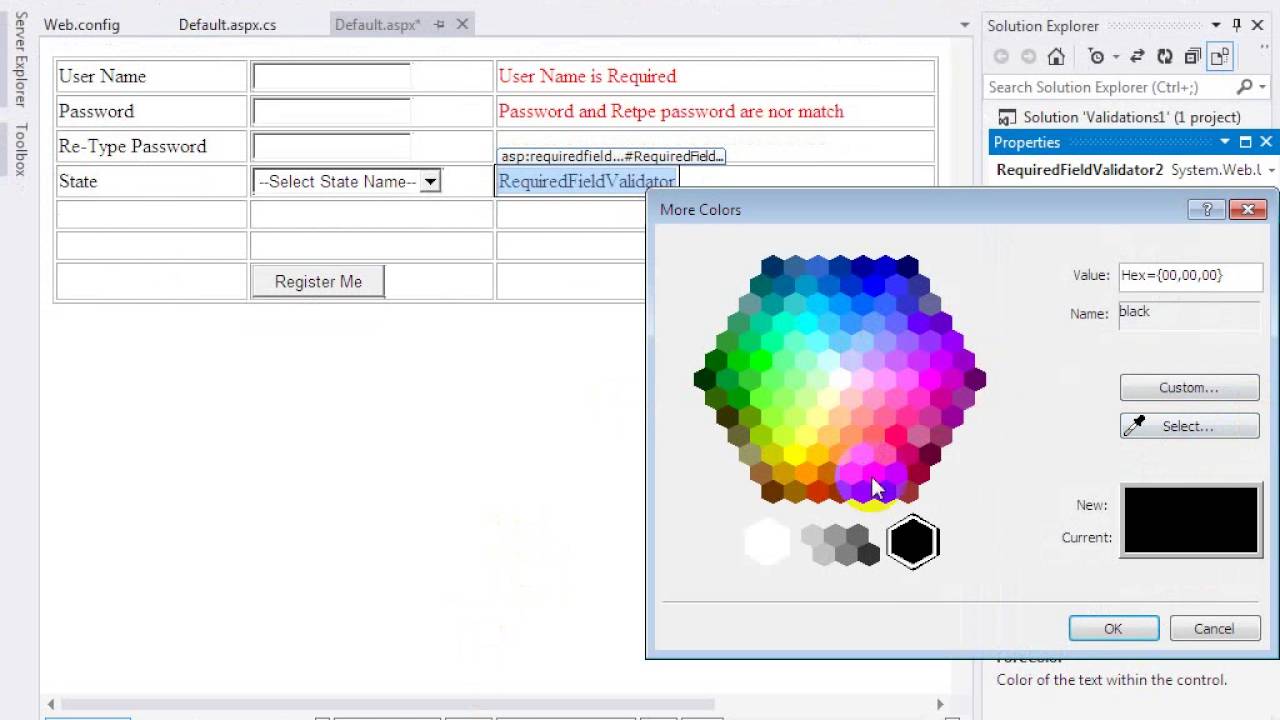
Task: Click the Collapse All icon in Solution Explorer
Action: (x=1192, y=57)
